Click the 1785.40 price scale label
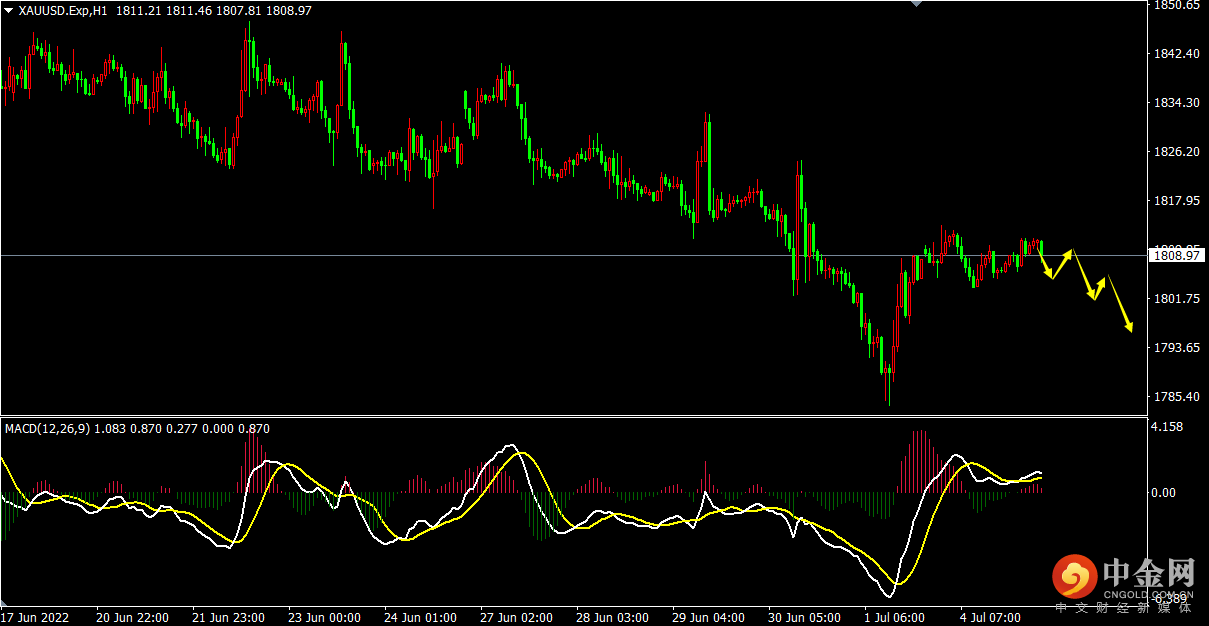1209x626 pixels. [x=1176, y=397]
